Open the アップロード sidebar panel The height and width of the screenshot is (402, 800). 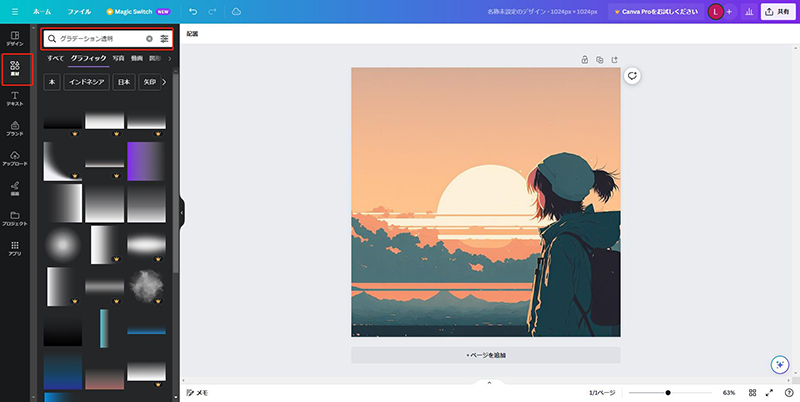point(15,159)
